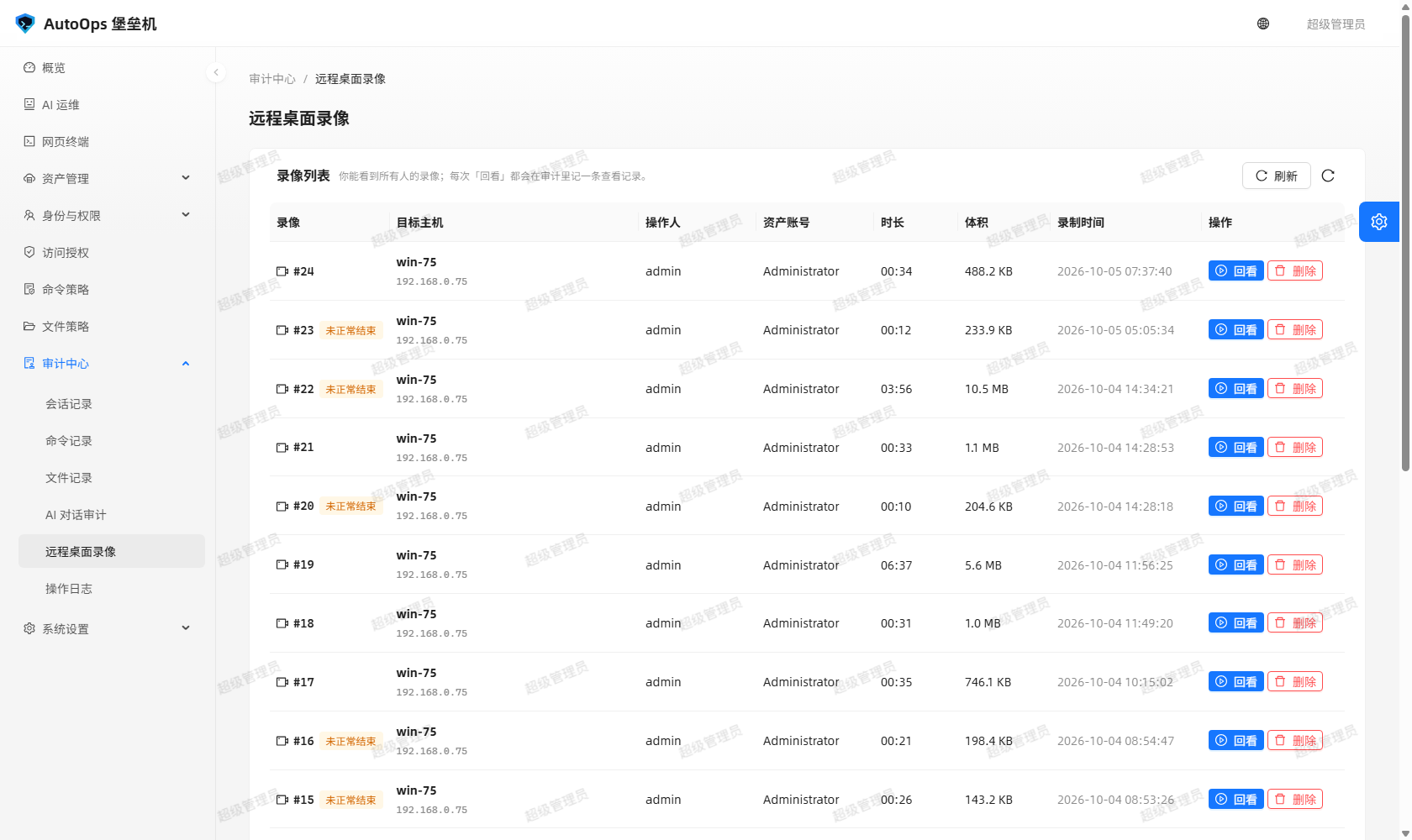Click the camera icon of recording #17

click(282, 682)
